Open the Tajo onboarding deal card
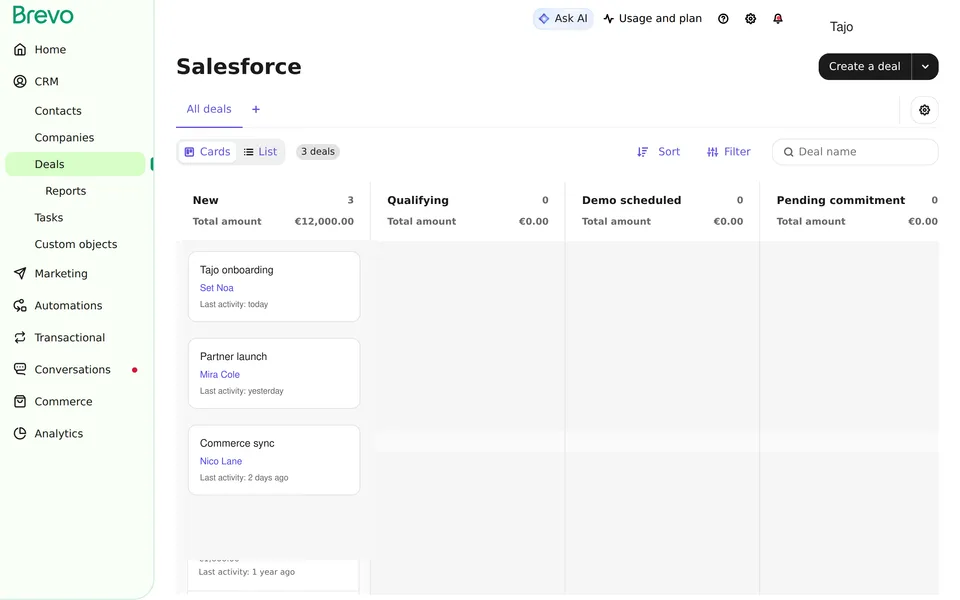 (274, 287)
